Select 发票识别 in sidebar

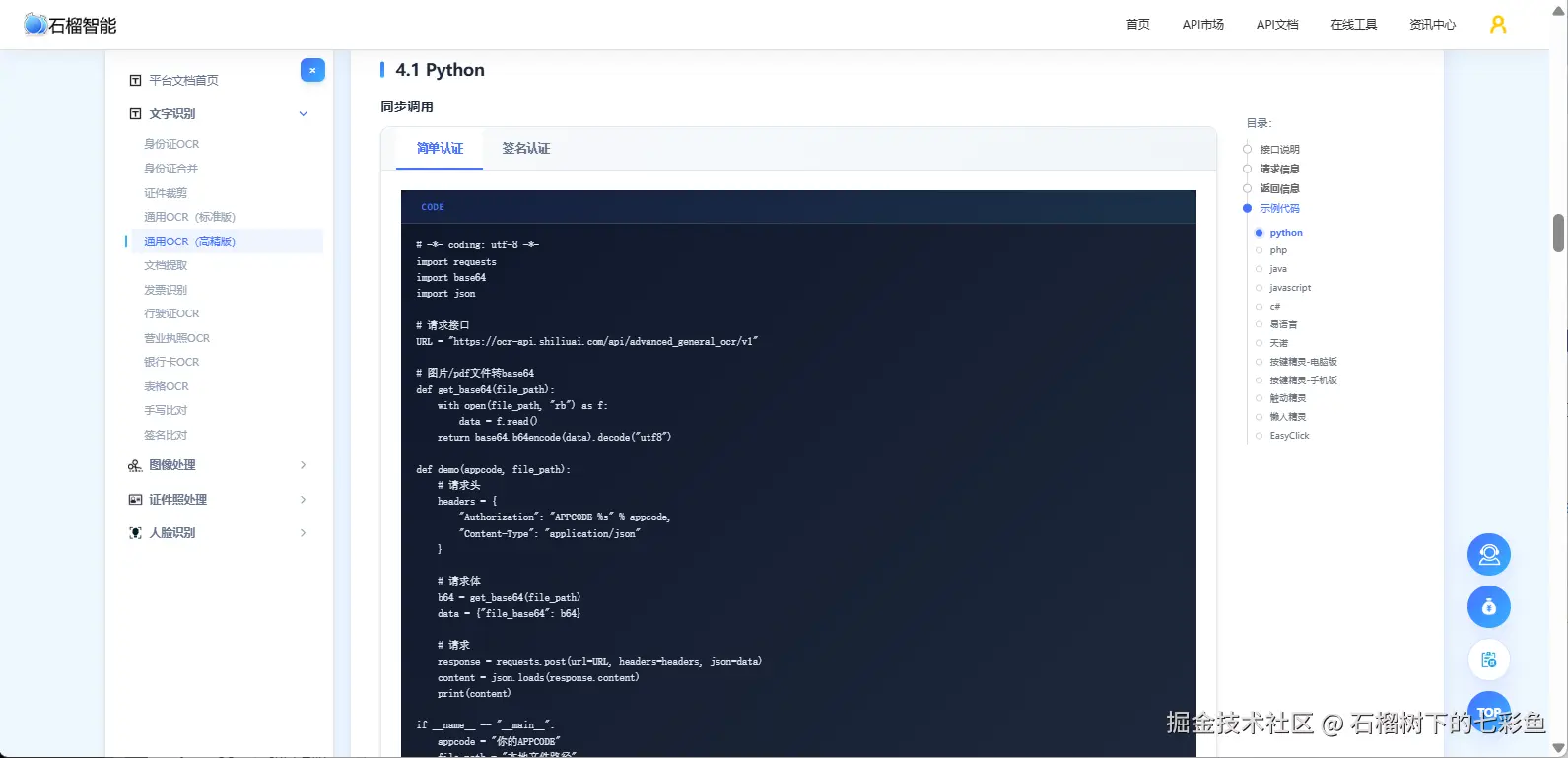pos(166,290)
